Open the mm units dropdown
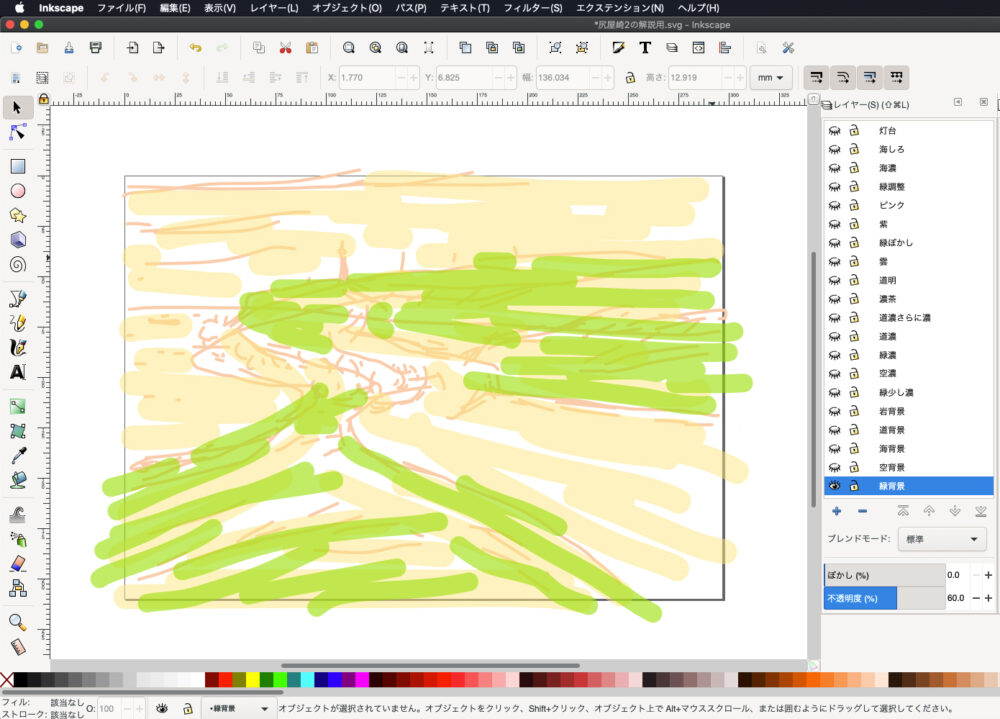The height and width of the screenshot is (719, 1000). [770, 77]
